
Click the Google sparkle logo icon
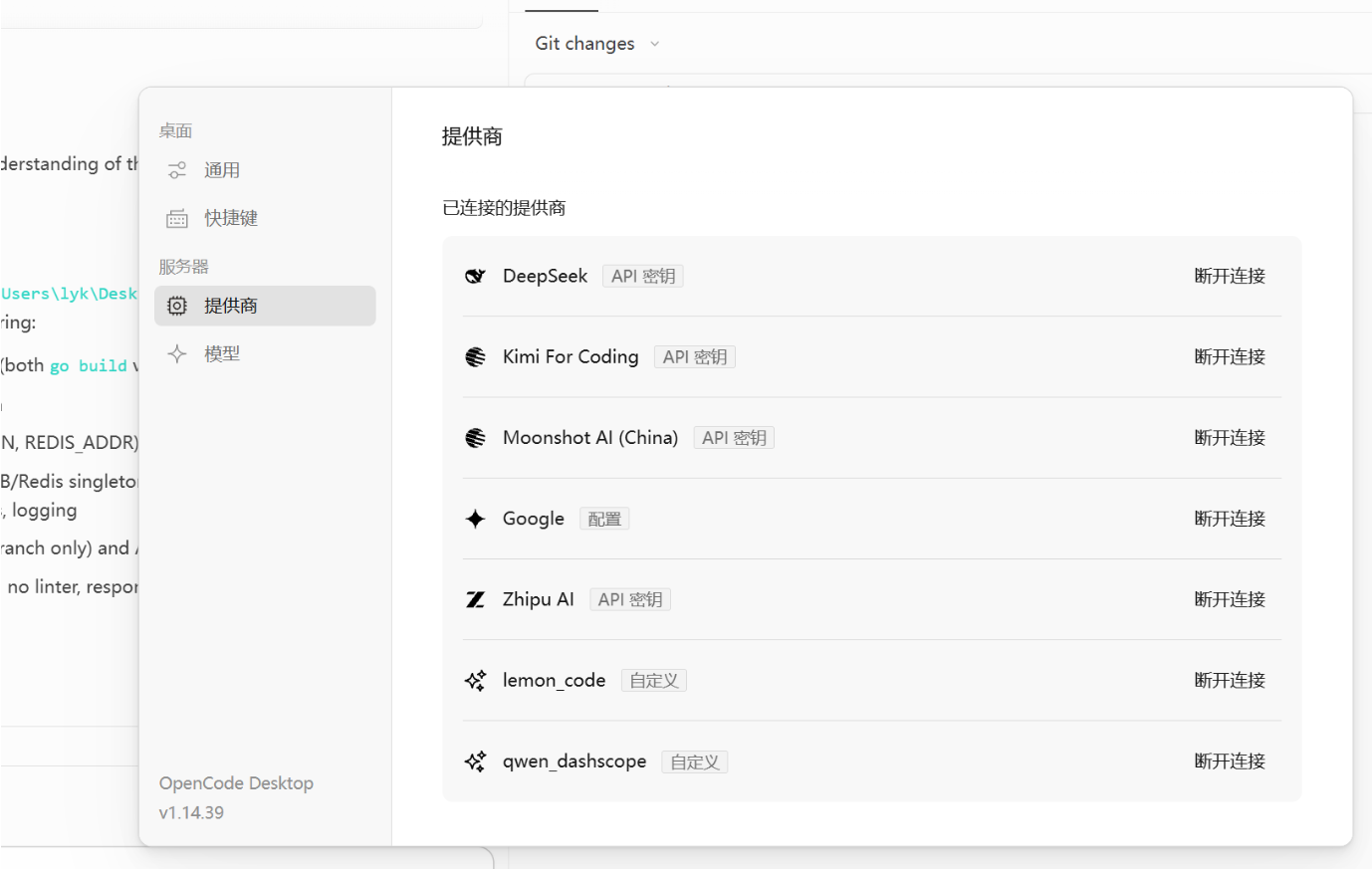[x=476, y=519]
